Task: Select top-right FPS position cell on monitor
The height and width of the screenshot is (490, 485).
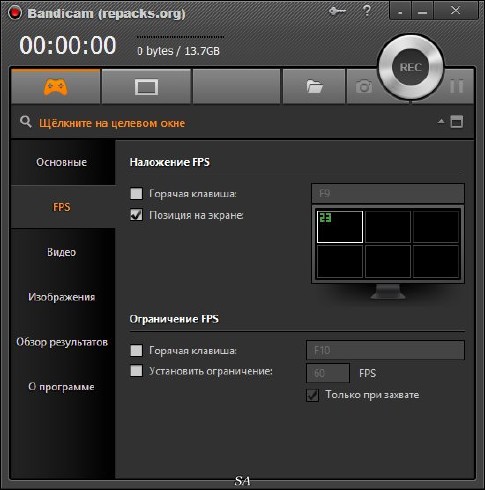Action: tap(436, 227)
